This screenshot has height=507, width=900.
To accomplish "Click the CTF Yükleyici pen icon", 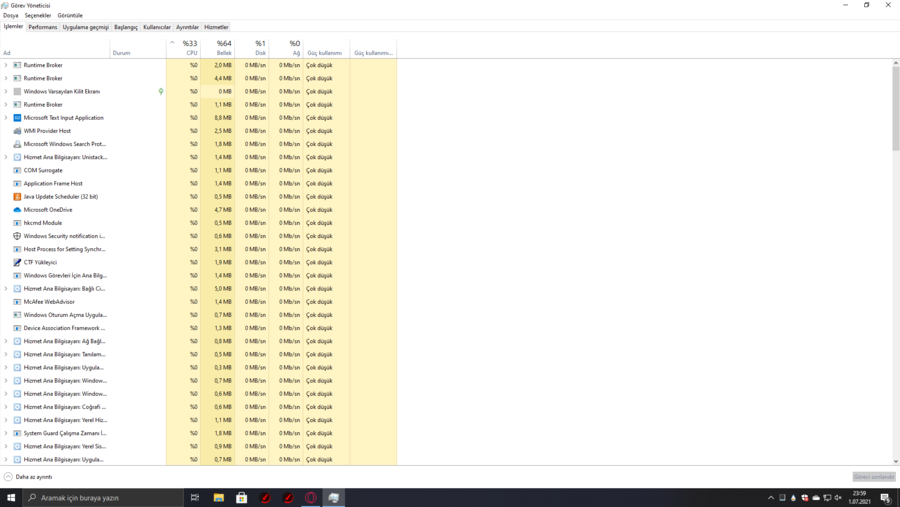I will click(17, 262).
